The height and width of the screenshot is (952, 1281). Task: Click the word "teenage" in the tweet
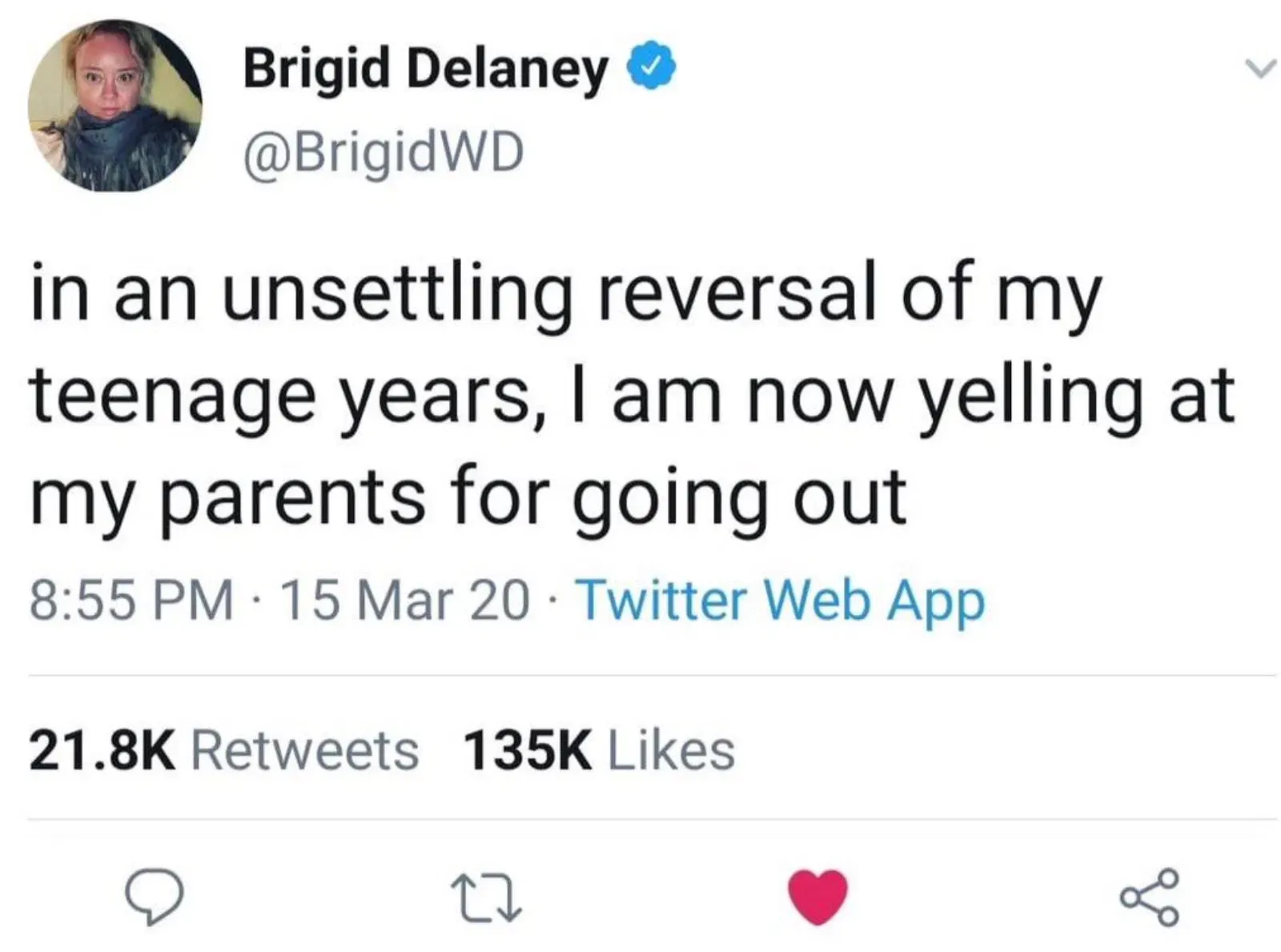173,398
